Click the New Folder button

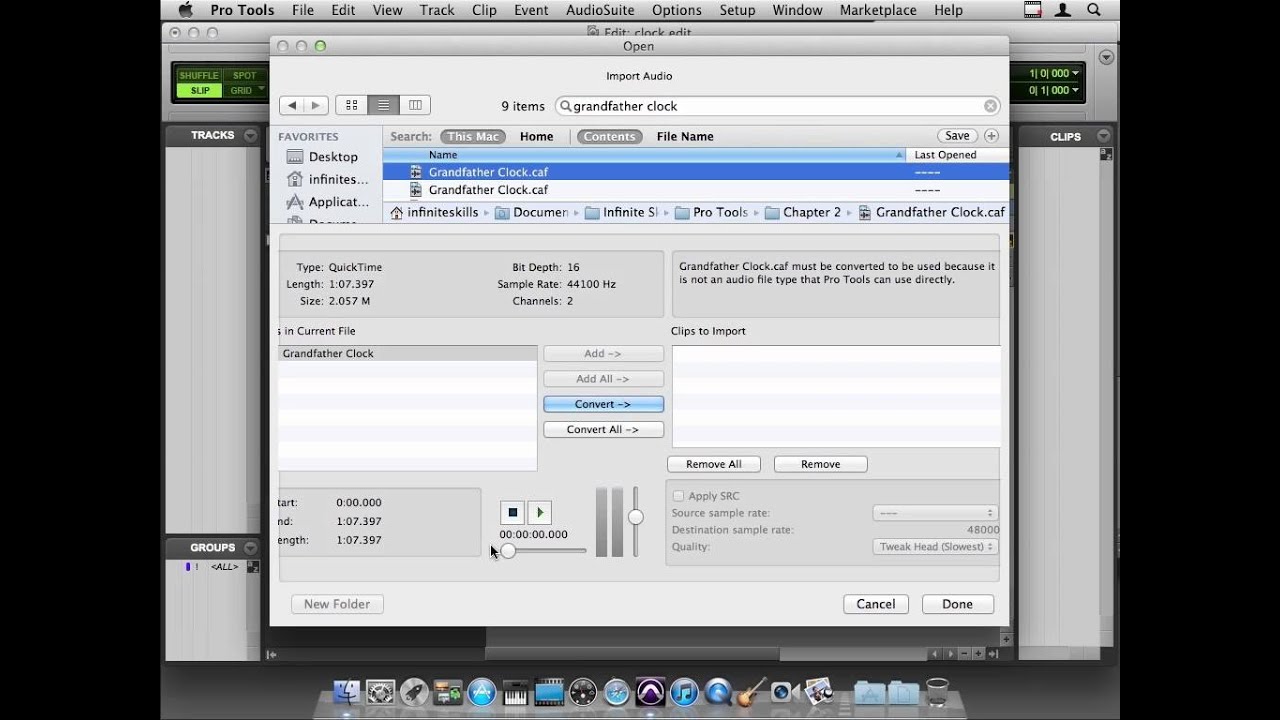[337, 604]
